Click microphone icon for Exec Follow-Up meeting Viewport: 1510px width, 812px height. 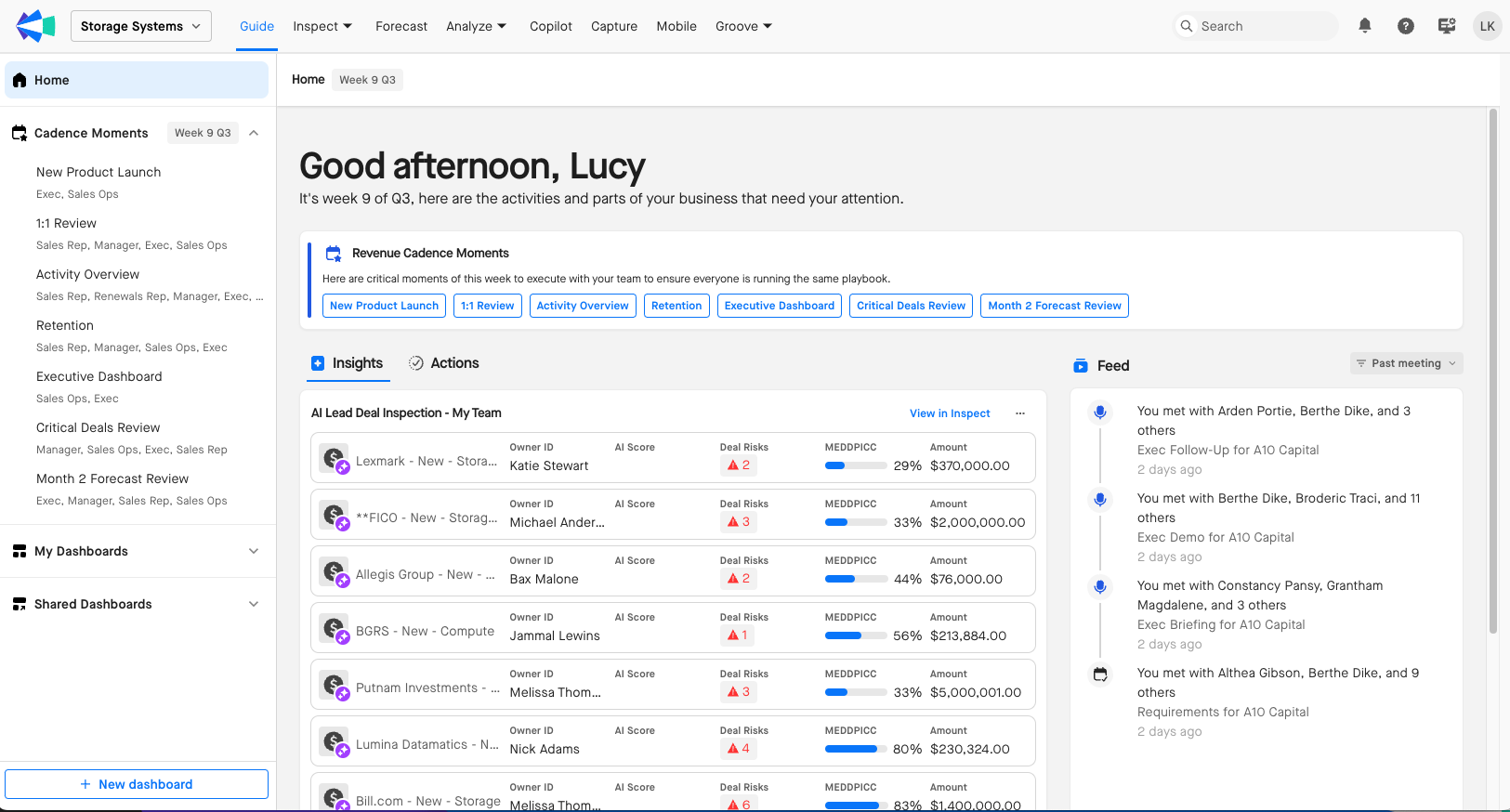point(1100,412)
